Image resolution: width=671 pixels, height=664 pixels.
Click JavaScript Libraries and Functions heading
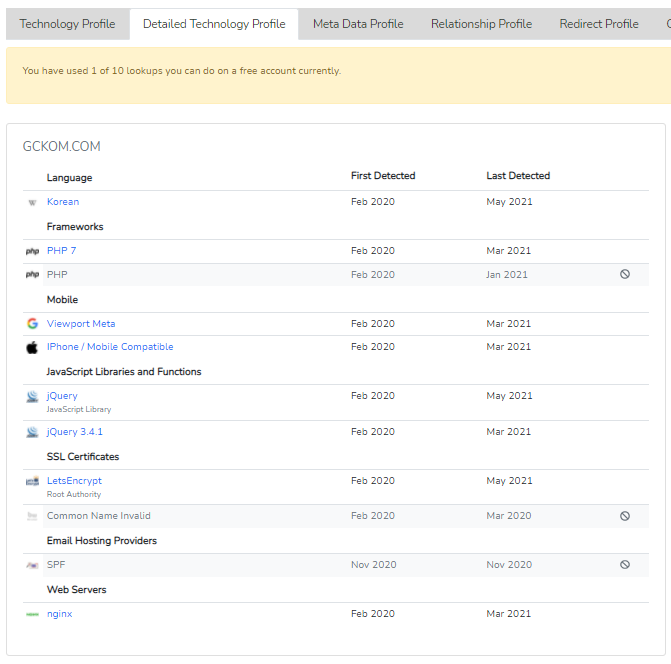(124, 371)
